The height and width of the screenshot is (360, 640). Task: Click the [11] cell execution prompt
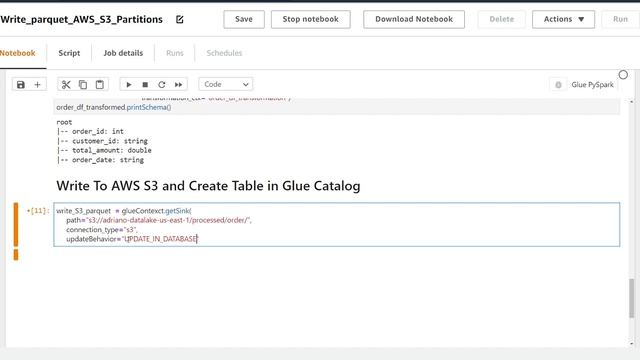pyautogui.click(x=38, y=211)
